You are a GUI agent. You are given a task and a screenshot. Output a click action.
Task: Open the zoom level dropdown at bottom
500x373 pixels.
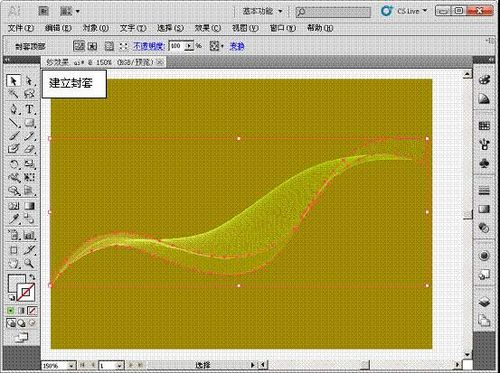pos(71,366)
